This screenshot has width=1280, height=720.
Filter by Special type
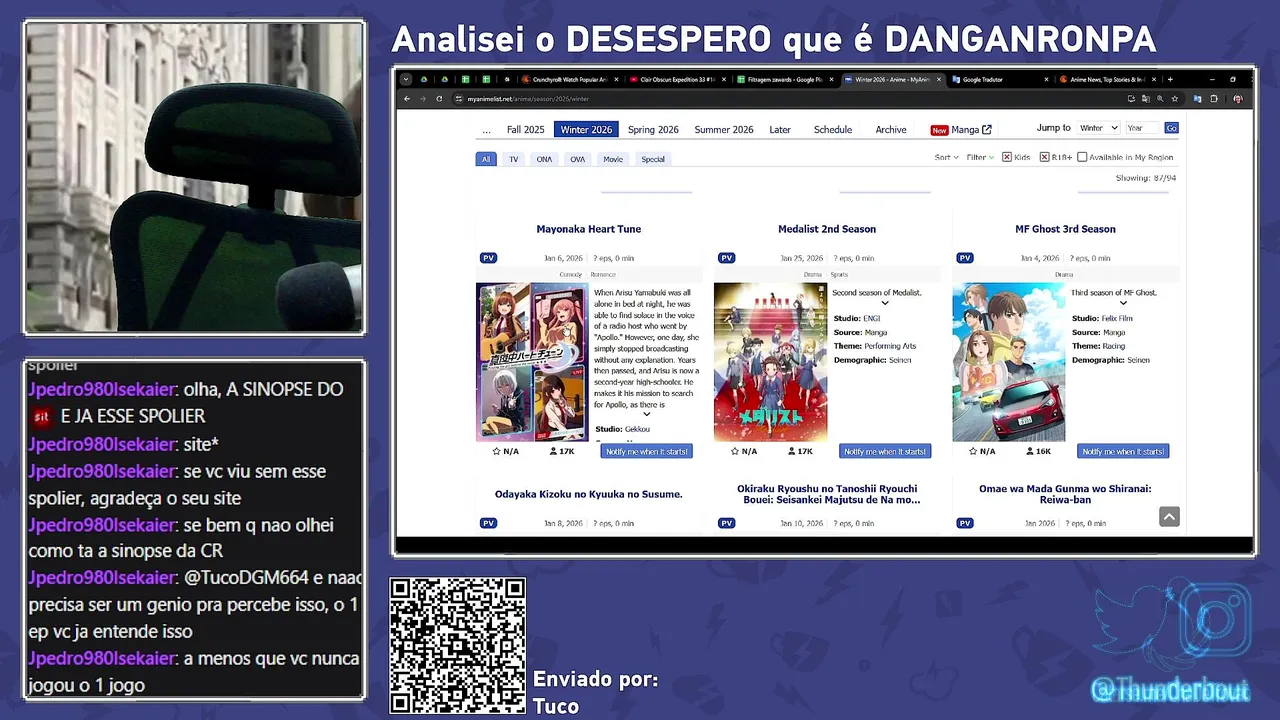653,159
